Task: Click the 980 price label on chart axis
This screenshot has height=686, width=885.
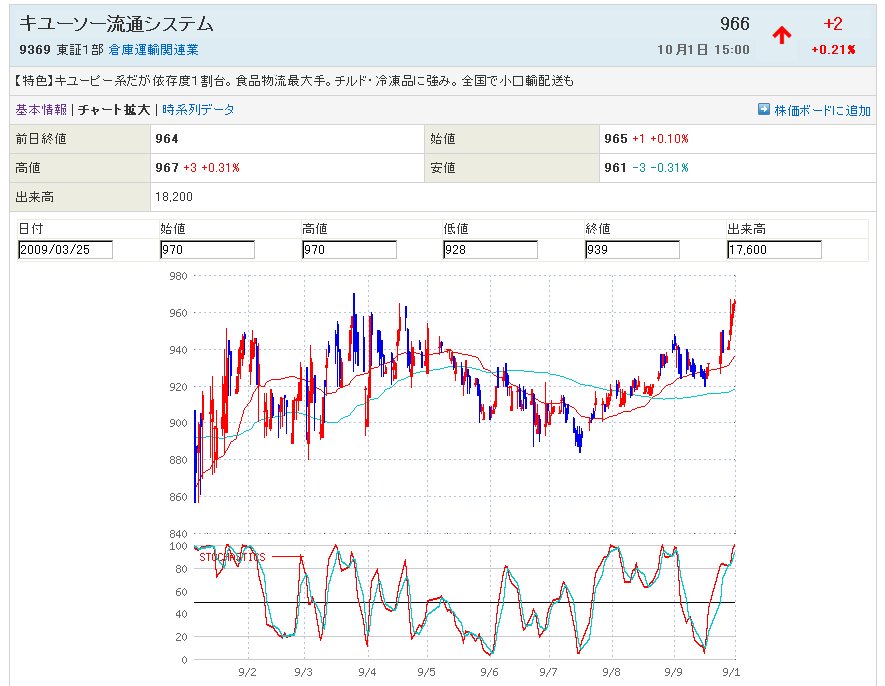Action: 178,277
